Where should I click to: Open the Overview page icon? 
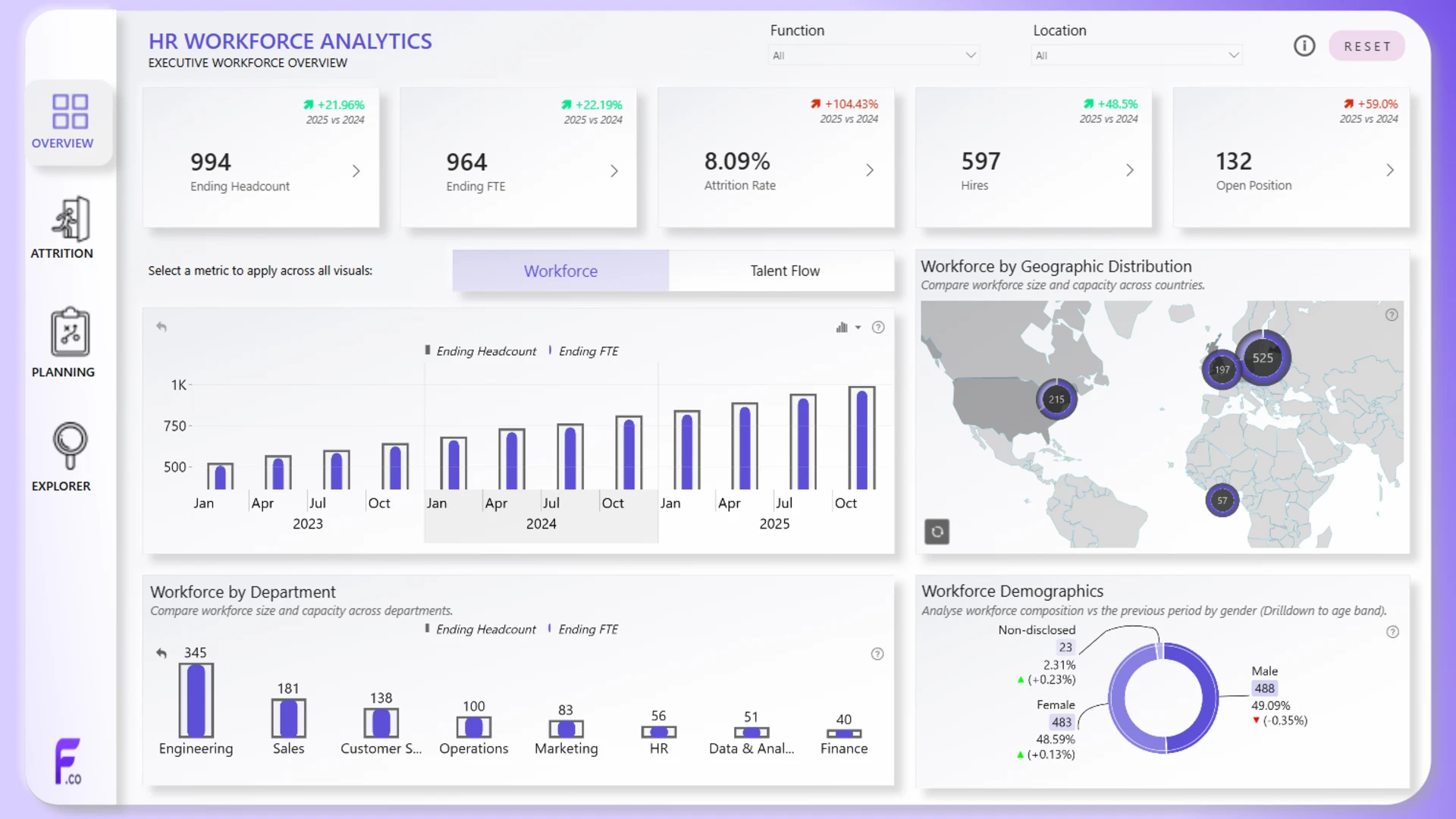pos(70,111)
